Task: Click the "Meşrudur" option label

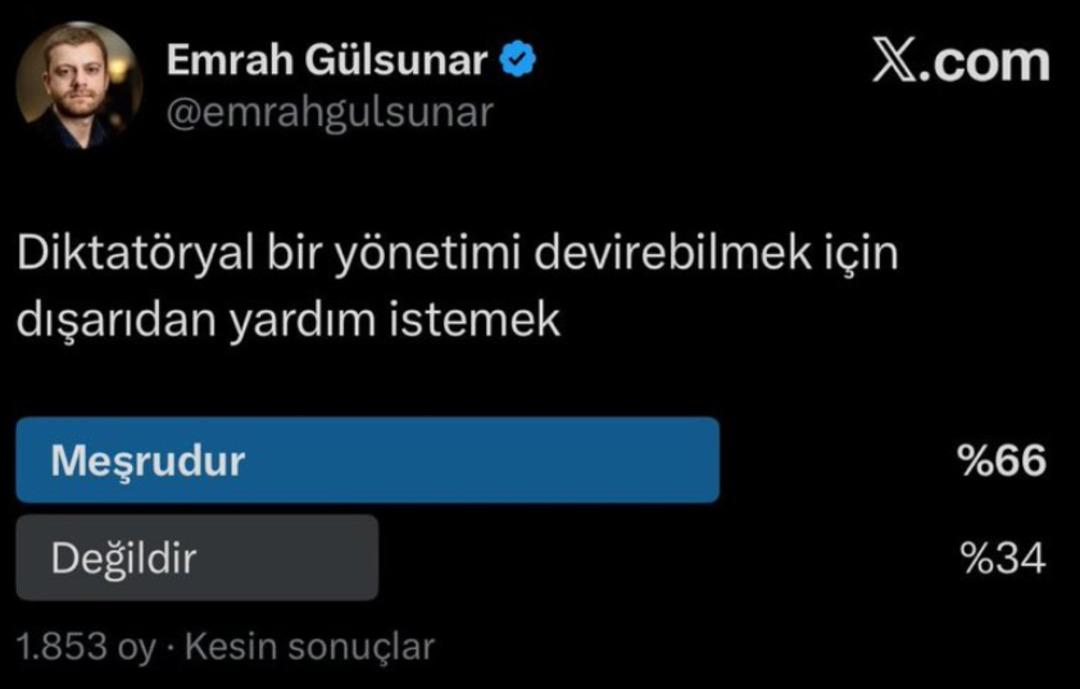Action: click(147, 461)
